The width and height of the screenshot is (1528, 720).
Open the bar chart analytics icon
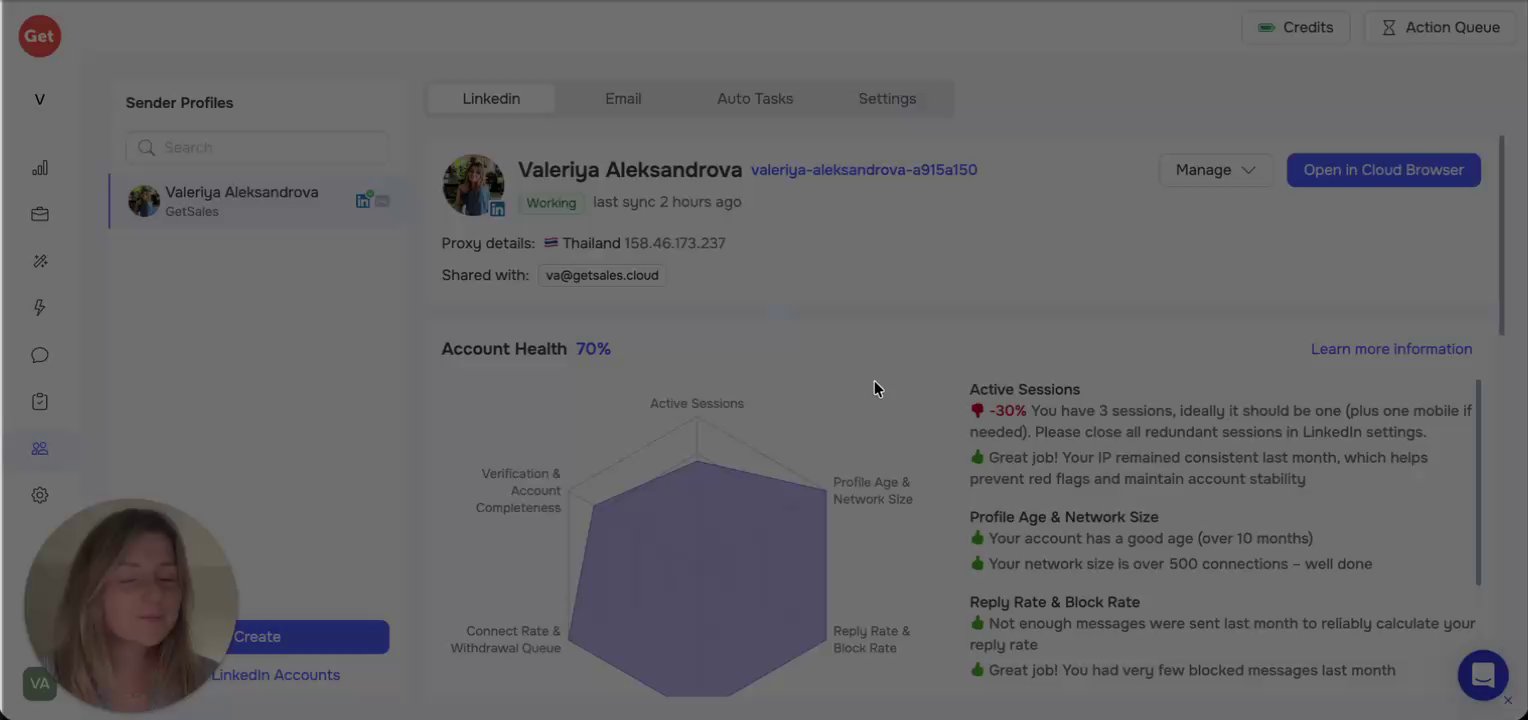(40, 168)
